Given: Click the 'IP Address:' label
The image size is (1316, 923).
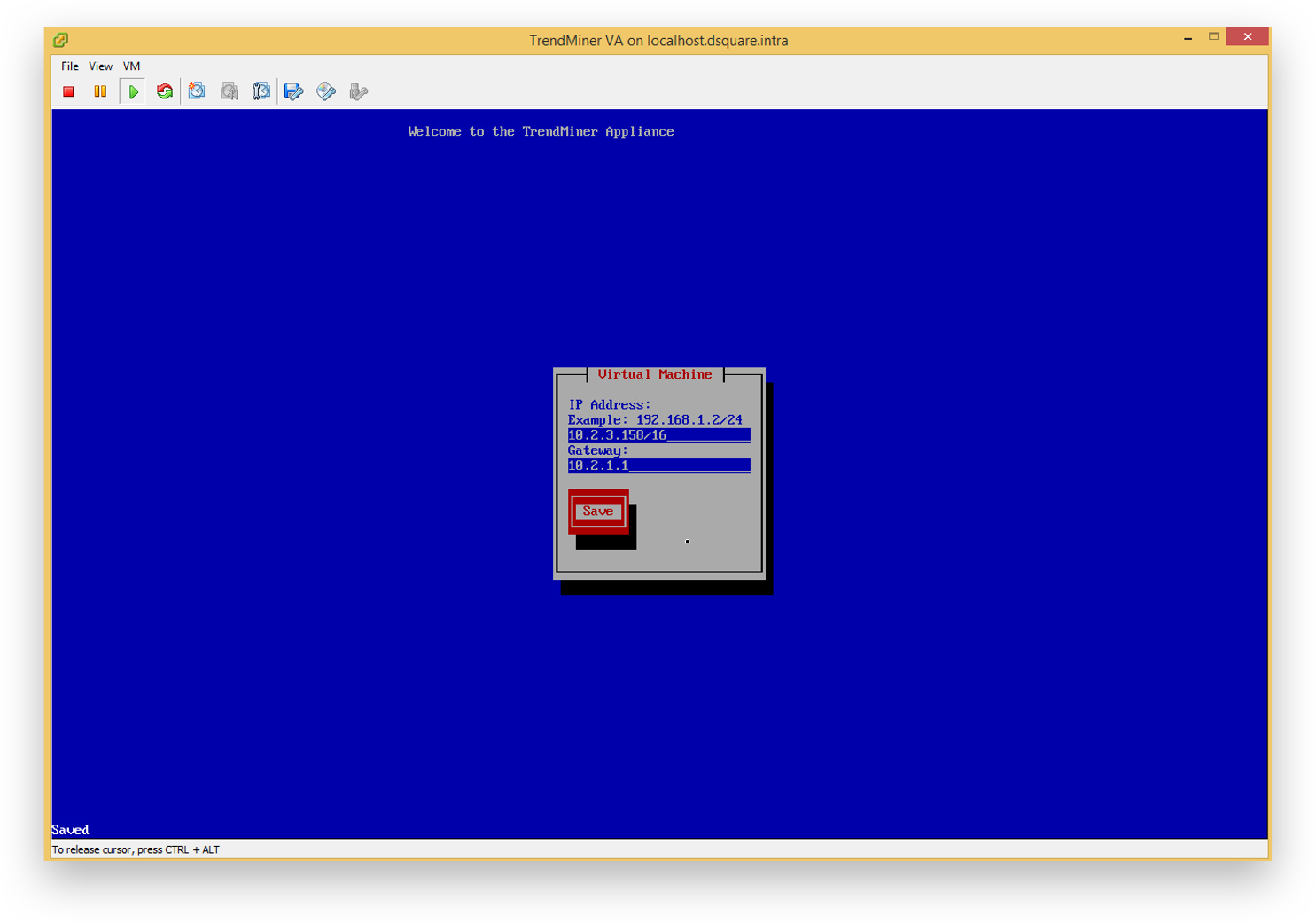Looking at the screenshot, I should 610,405.
